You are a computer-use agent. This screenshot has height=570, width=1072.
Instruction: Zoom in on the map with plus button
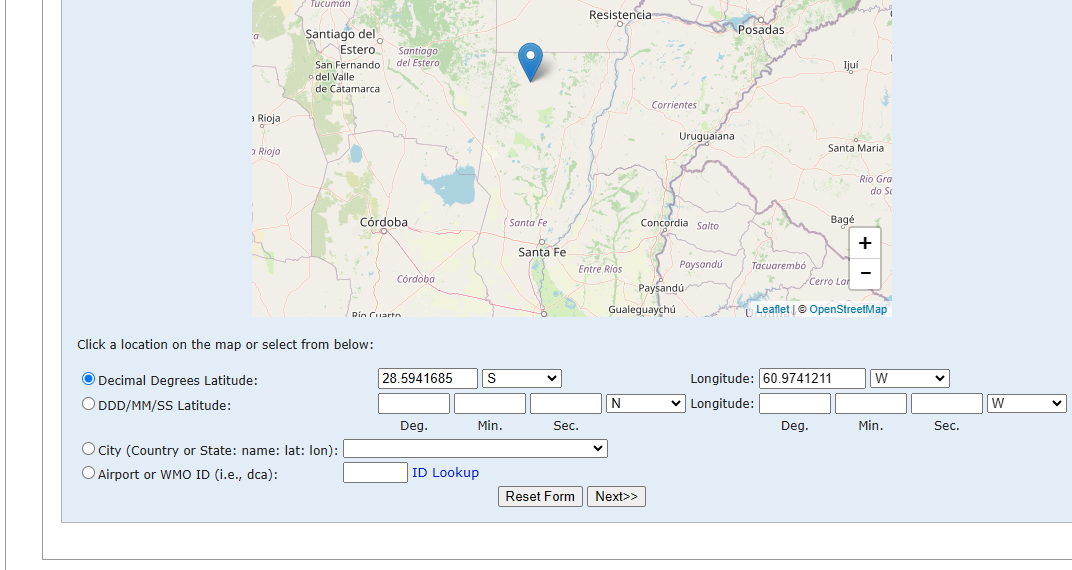click(x=865, y=243)
